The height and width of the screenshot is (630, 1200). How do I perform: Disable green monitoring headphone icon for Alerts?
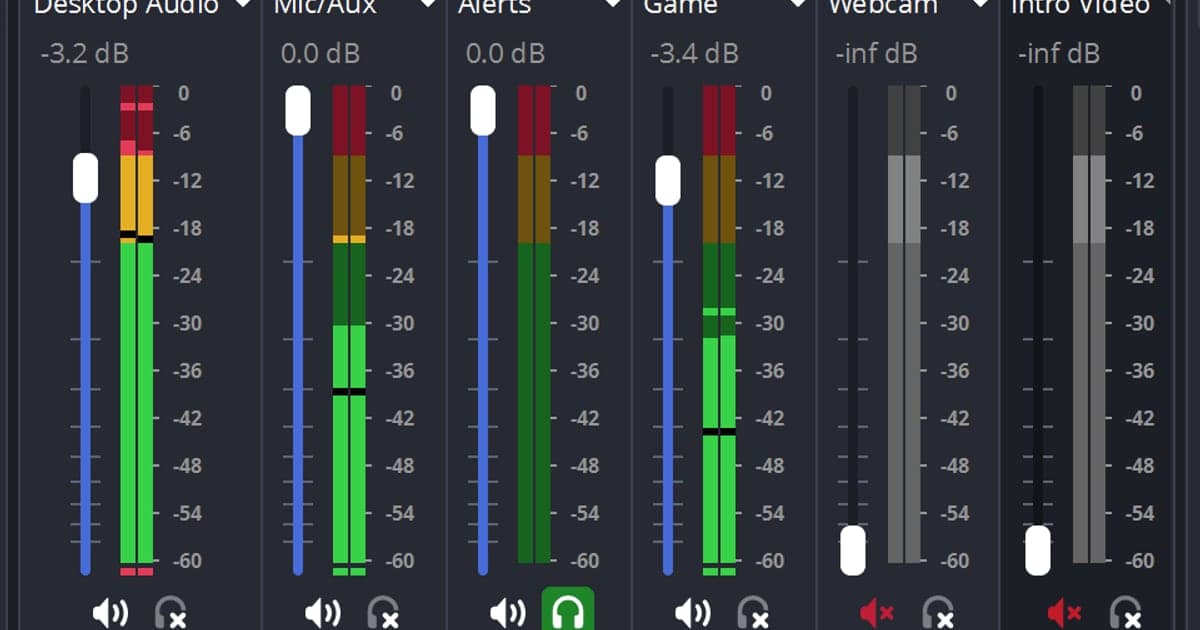[568, 609]
